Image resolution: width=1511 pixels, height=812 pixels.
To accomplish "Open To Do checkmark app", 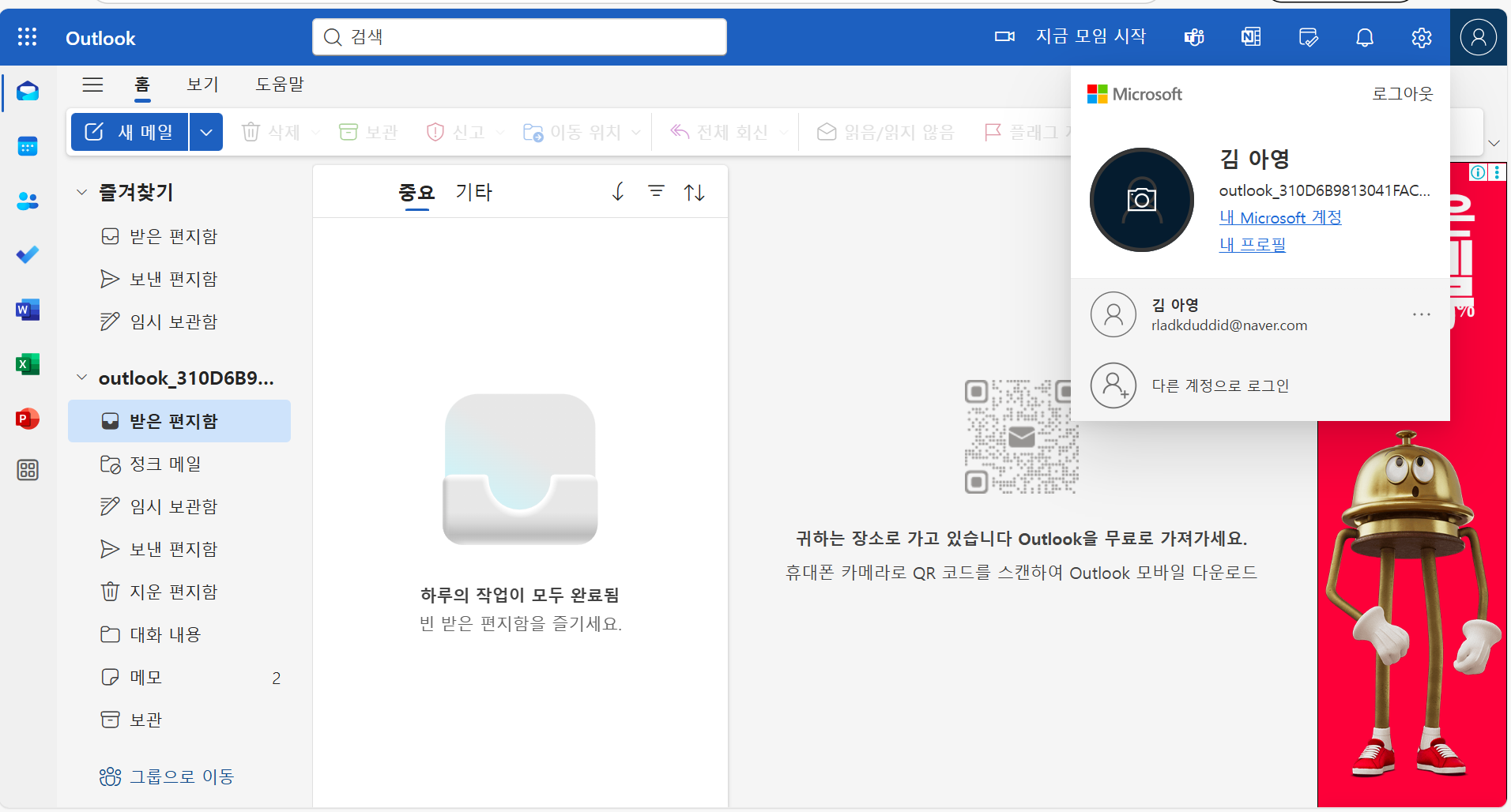I will (x=28, y=255).
